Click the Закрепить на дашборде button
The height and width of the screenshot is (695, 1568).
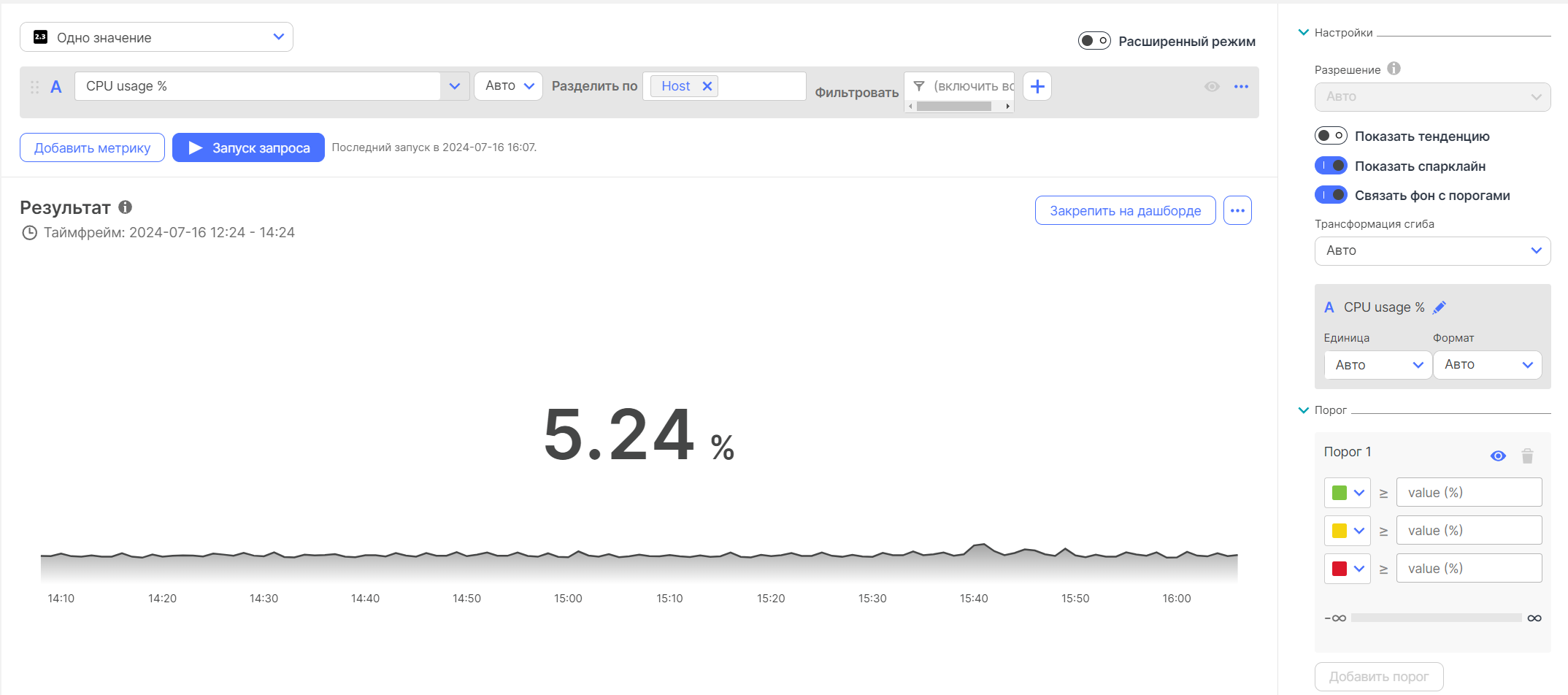tap(1125, 210)
